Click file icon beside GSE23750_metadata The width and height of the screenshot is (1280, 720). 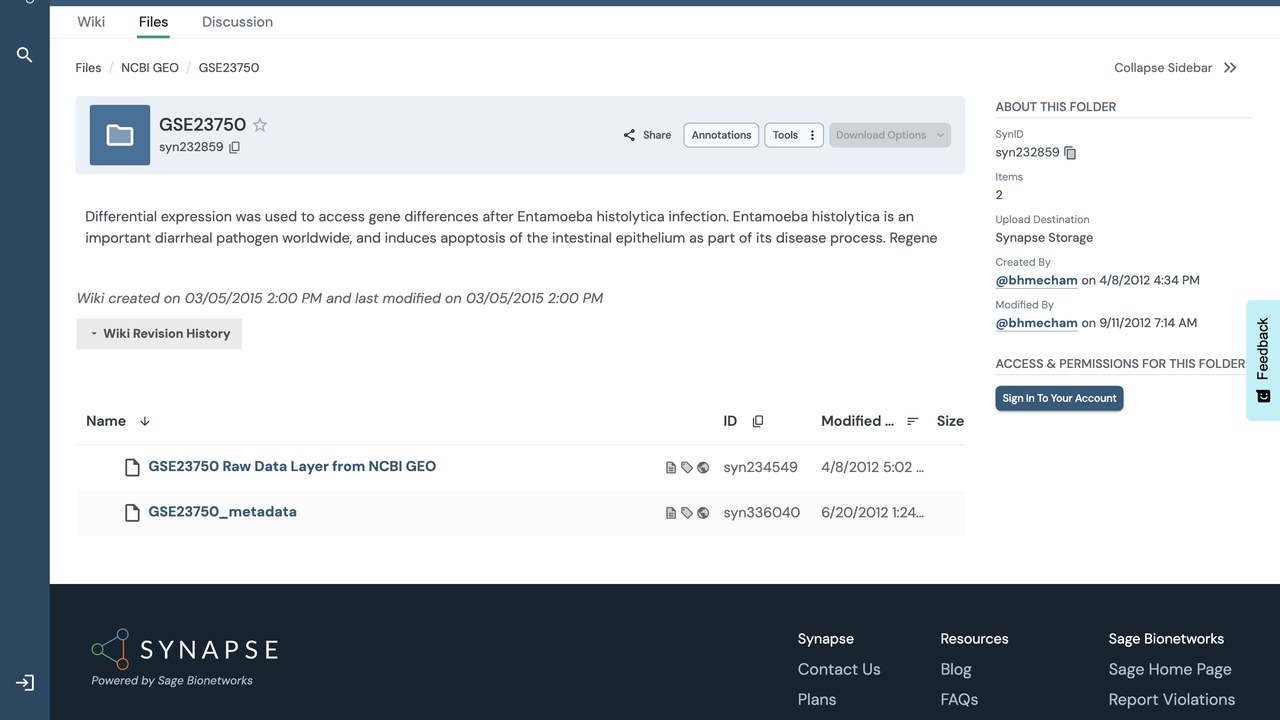point(132,513)
